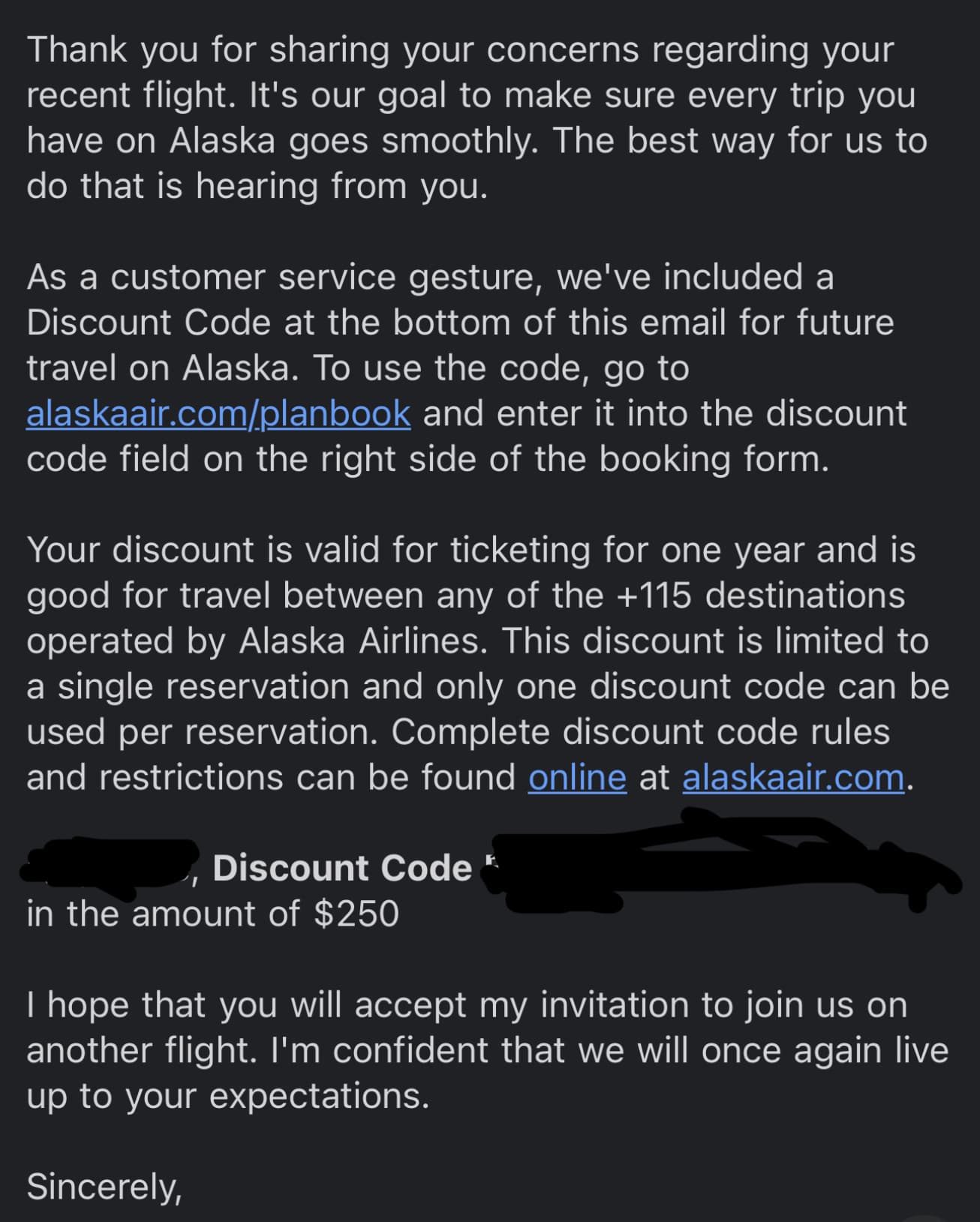Viewport: 980px width, 1222px height.
Task: Click the 'used per reservation' sentence
Action: coord(202,732)
